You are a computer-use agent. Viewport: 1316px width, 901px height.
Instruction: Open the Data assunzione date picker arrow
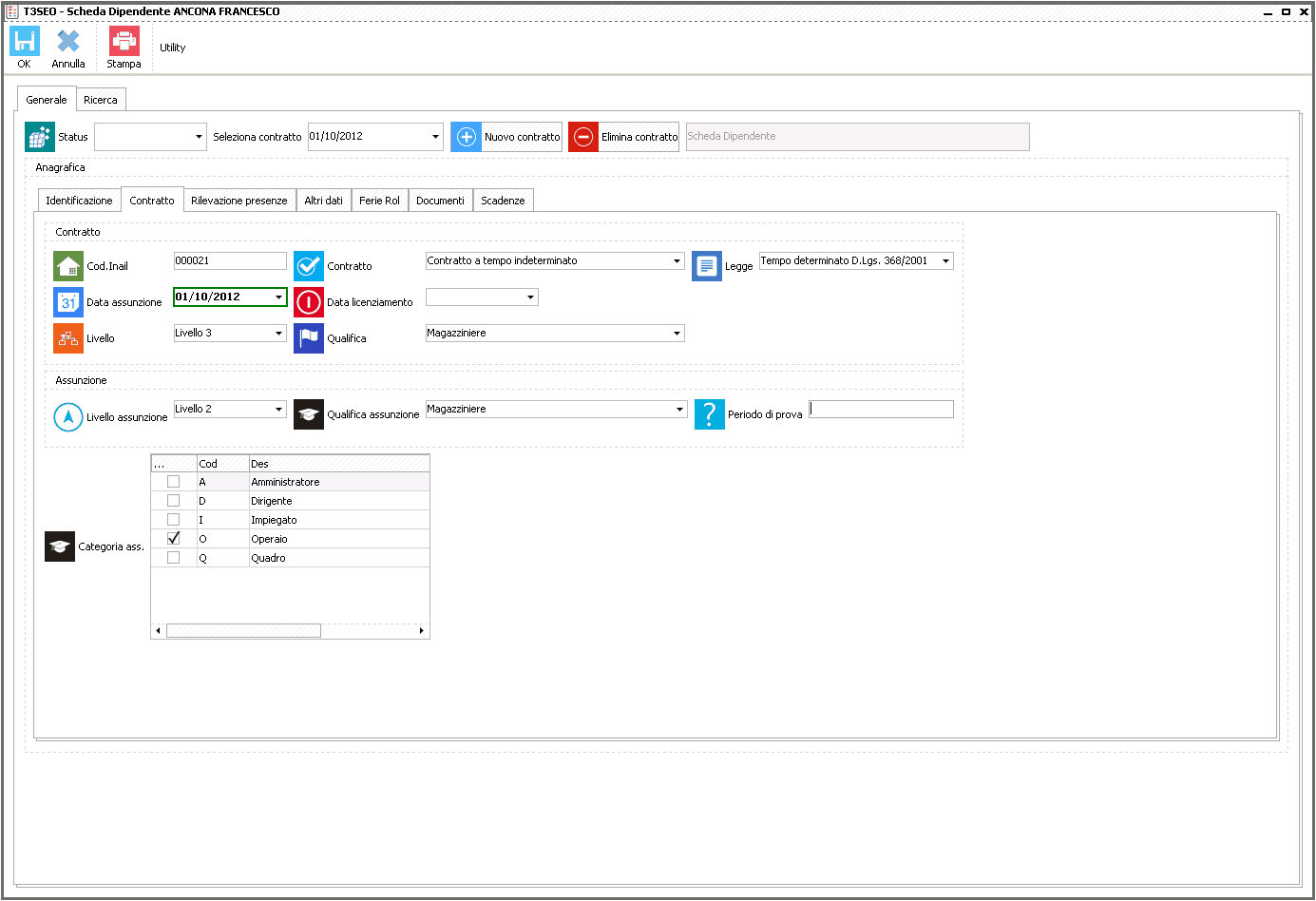[x=278, y=297]
